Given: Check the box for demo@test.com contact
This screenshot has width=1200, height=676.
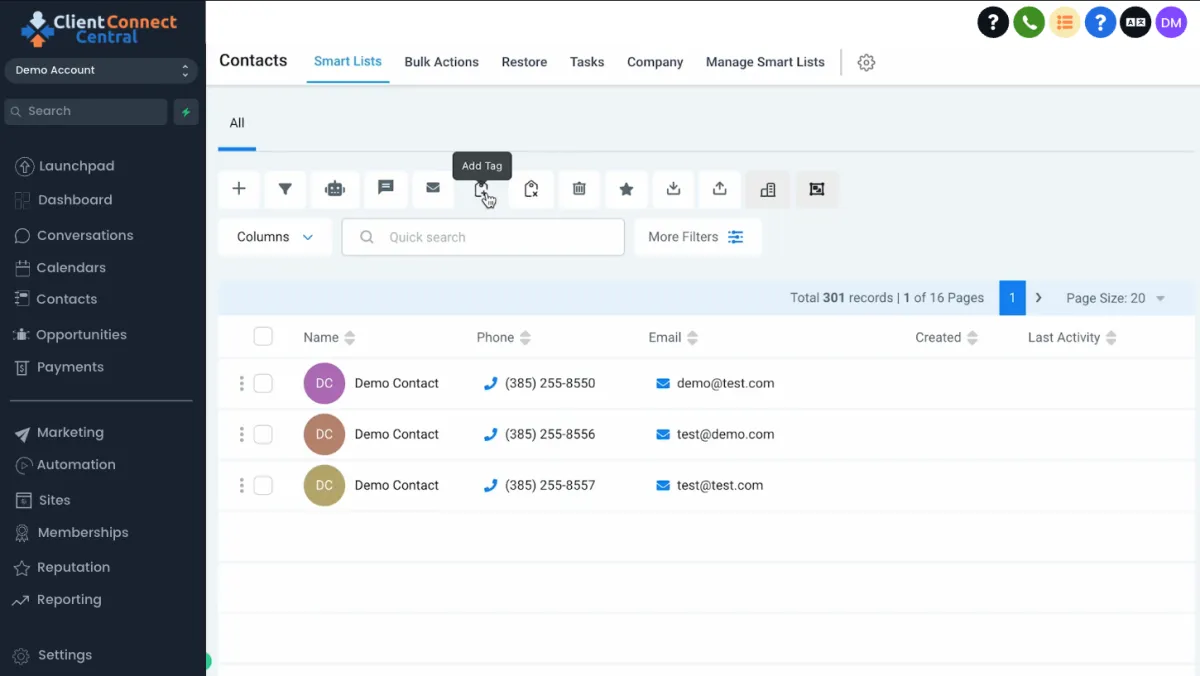Looking at the screenshot, I should 263,383.
